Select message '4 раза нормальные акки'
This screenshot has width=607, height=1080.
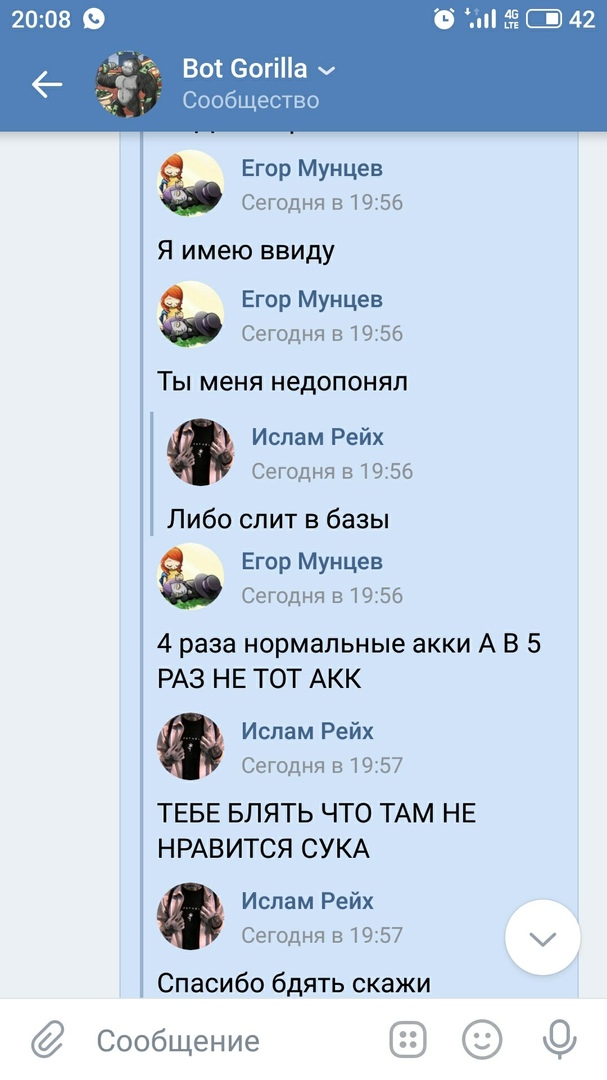pos(349,661)
